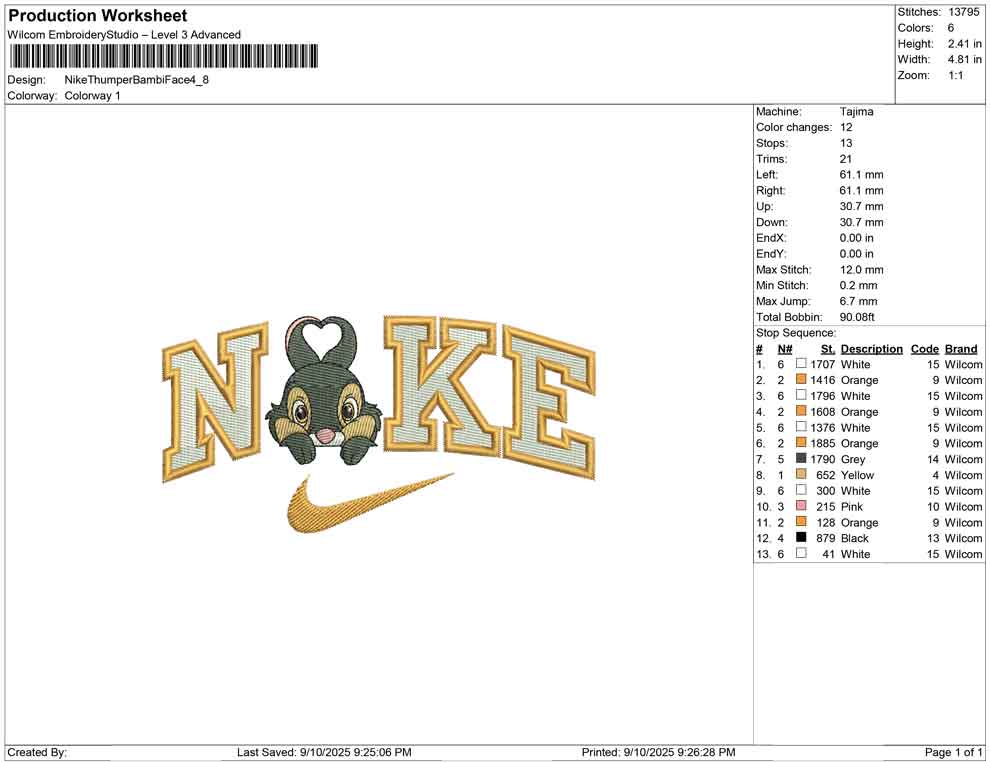Click the N# column header

(x=785, y=349)
